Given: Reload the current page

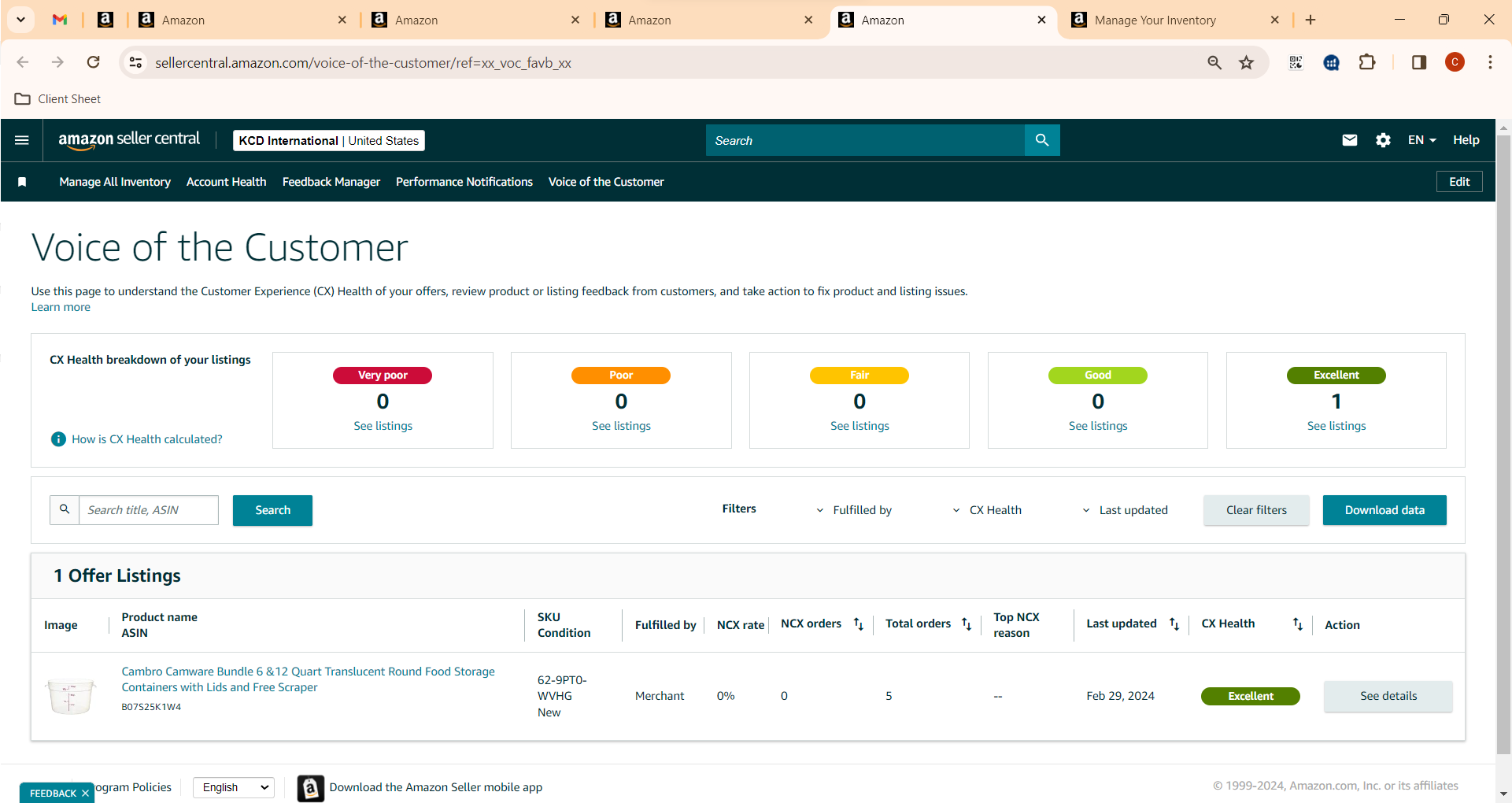Looking at the screenshot, I should tap(93, 62).
